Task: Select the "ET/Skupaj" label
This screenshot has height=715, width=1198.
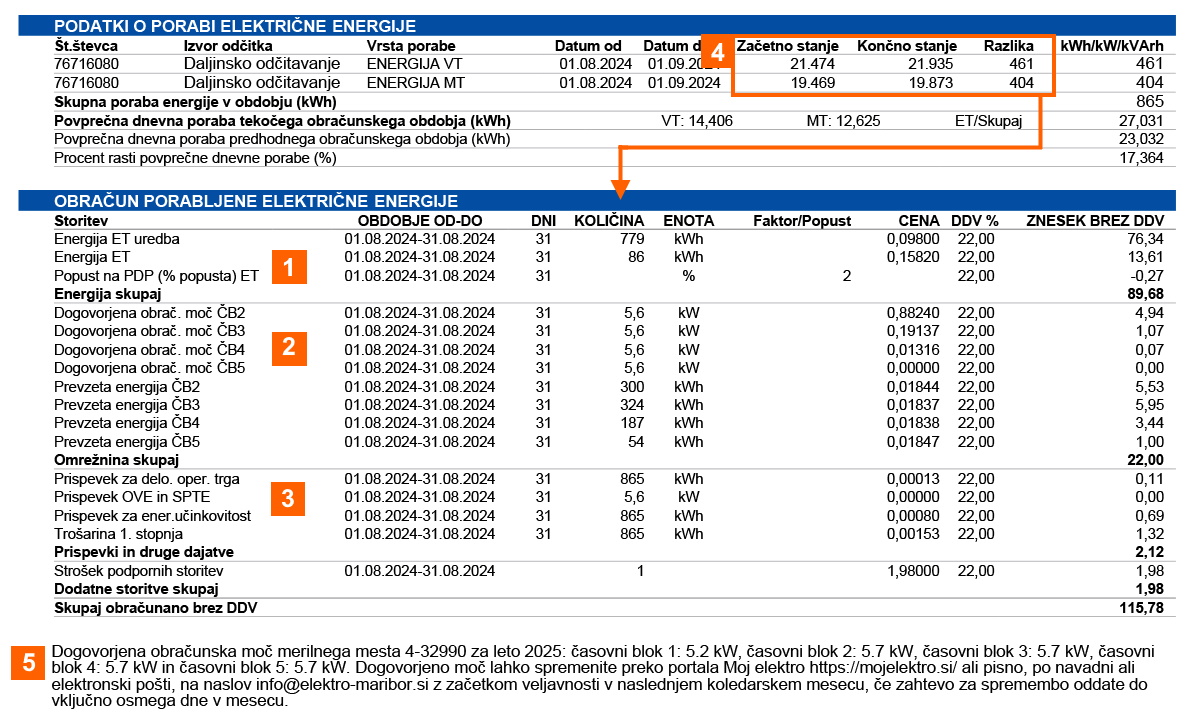Action: 989,121
